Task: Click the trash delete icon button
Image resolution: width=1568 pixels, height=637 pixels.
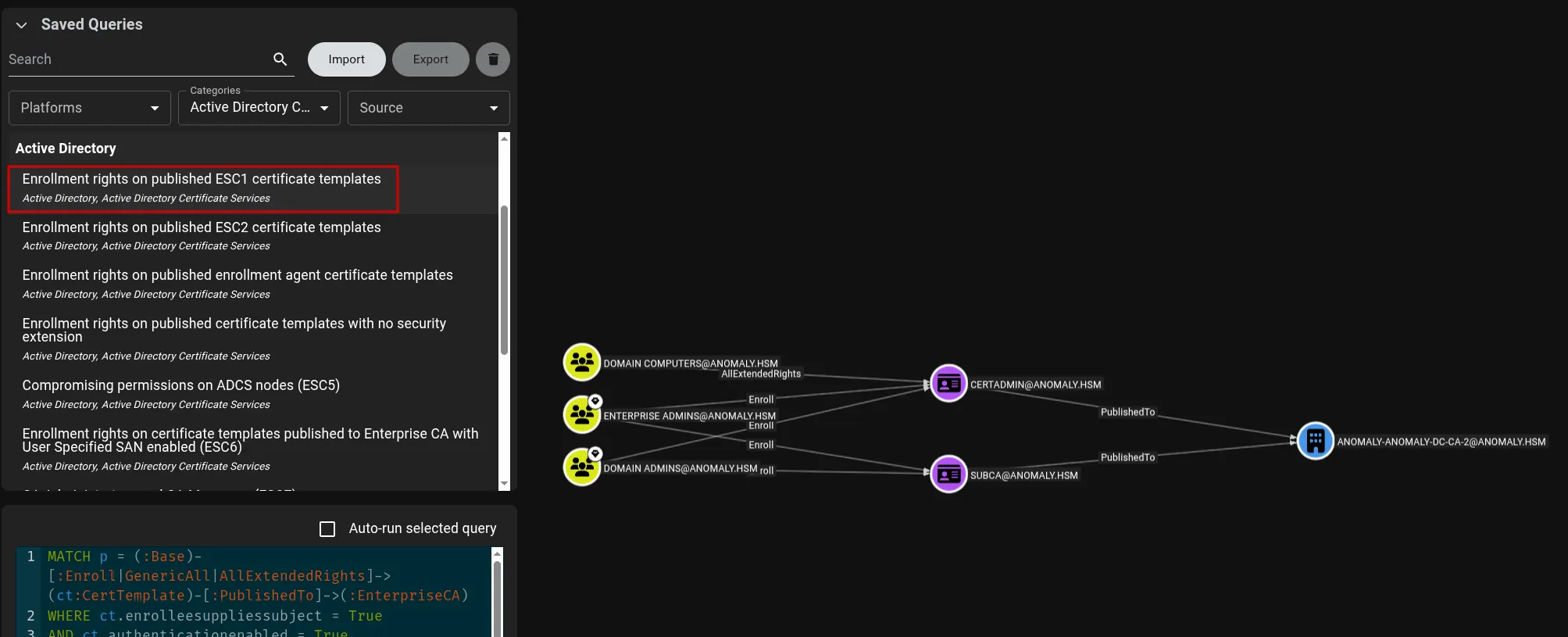Action: click(493, 59)
